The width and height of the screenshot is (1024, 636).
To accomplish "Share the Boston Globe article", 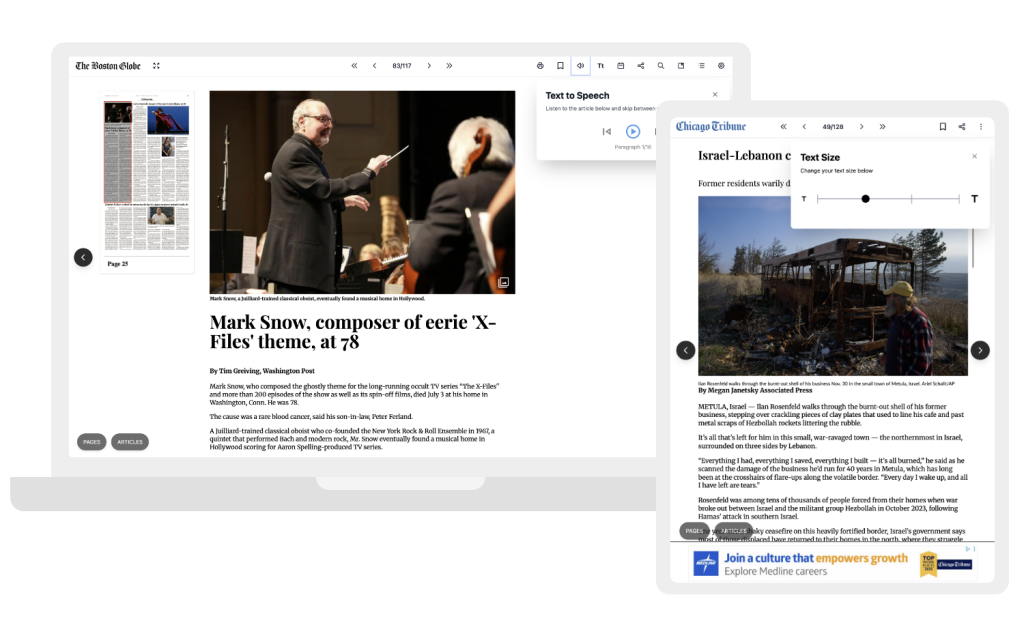I will [x=640, y=66].
